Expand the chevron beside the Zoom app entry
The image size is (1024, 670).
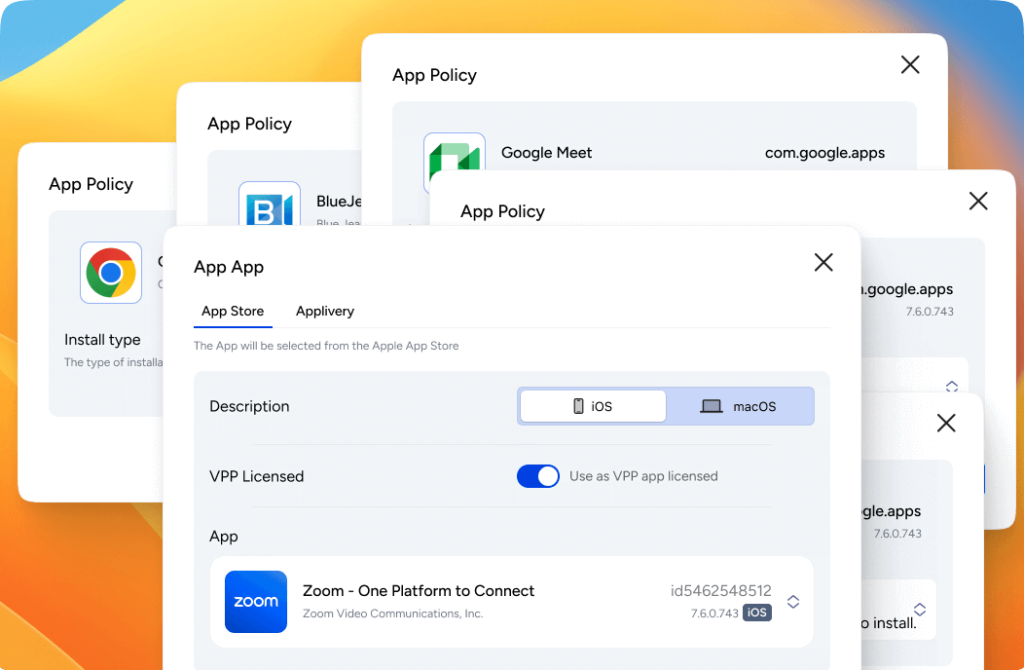pos(793,602)
